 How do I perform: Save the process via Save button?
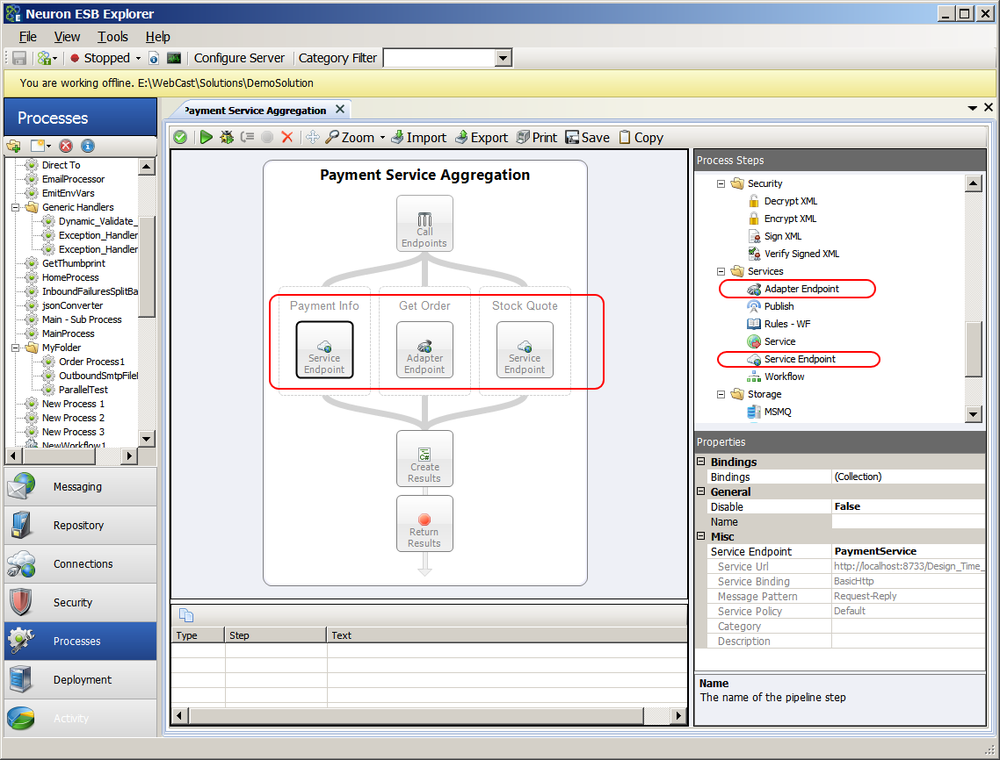point(587,137)
